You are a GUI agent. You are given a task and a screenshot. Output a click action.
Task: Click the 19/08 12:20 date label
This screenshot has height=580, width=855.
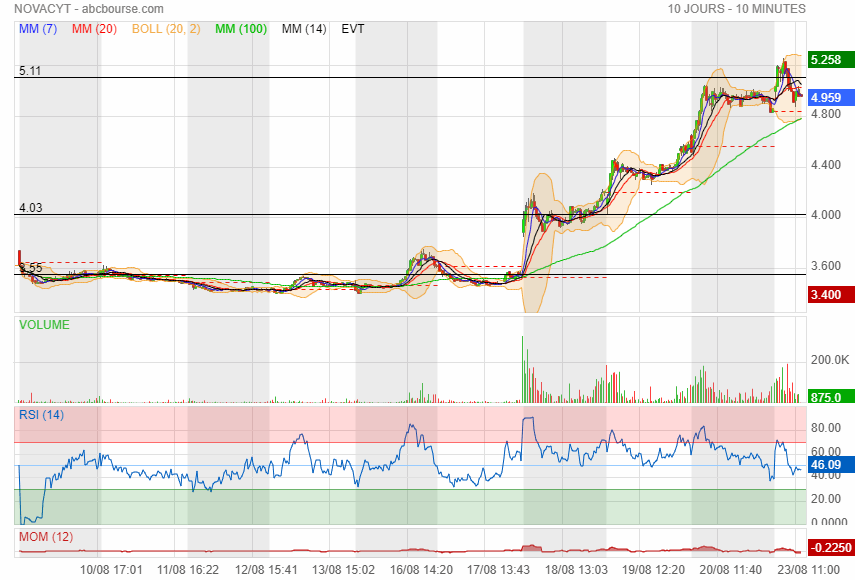(653, 570)
